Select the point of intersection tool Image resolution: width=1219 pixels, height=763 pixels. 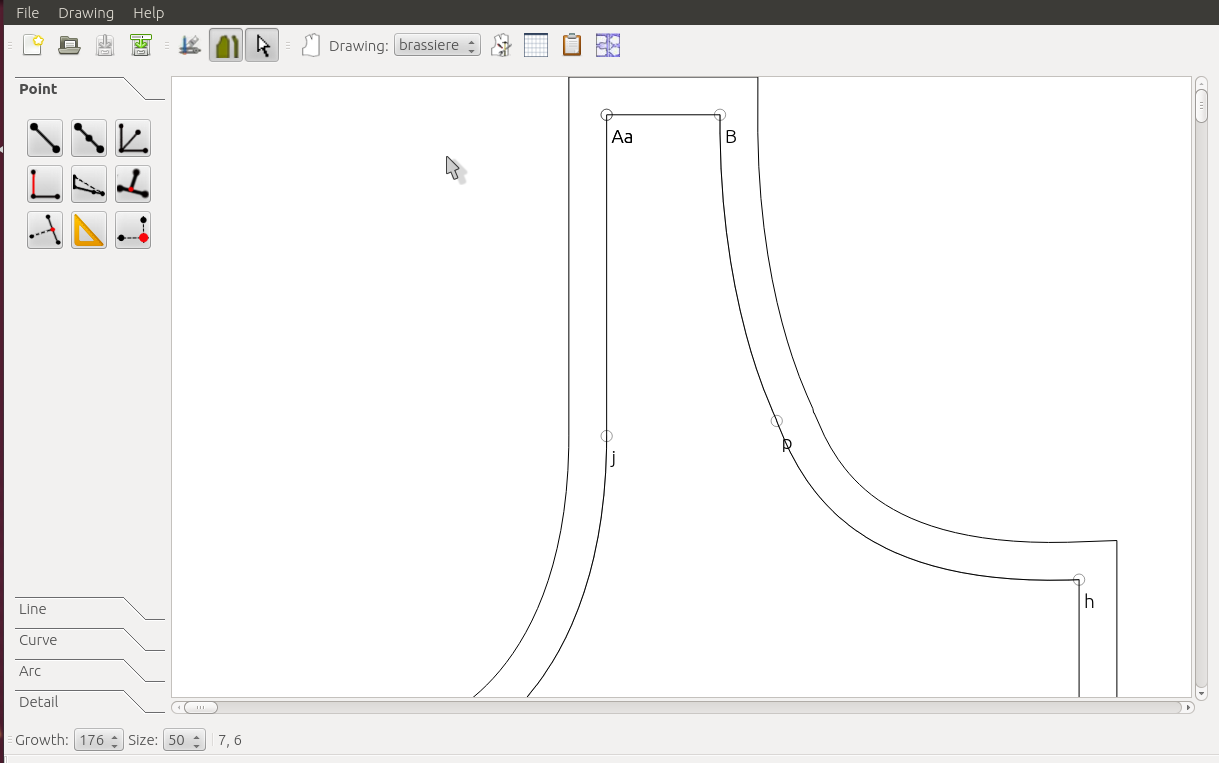pyautogui.click(x=132, y=230)
